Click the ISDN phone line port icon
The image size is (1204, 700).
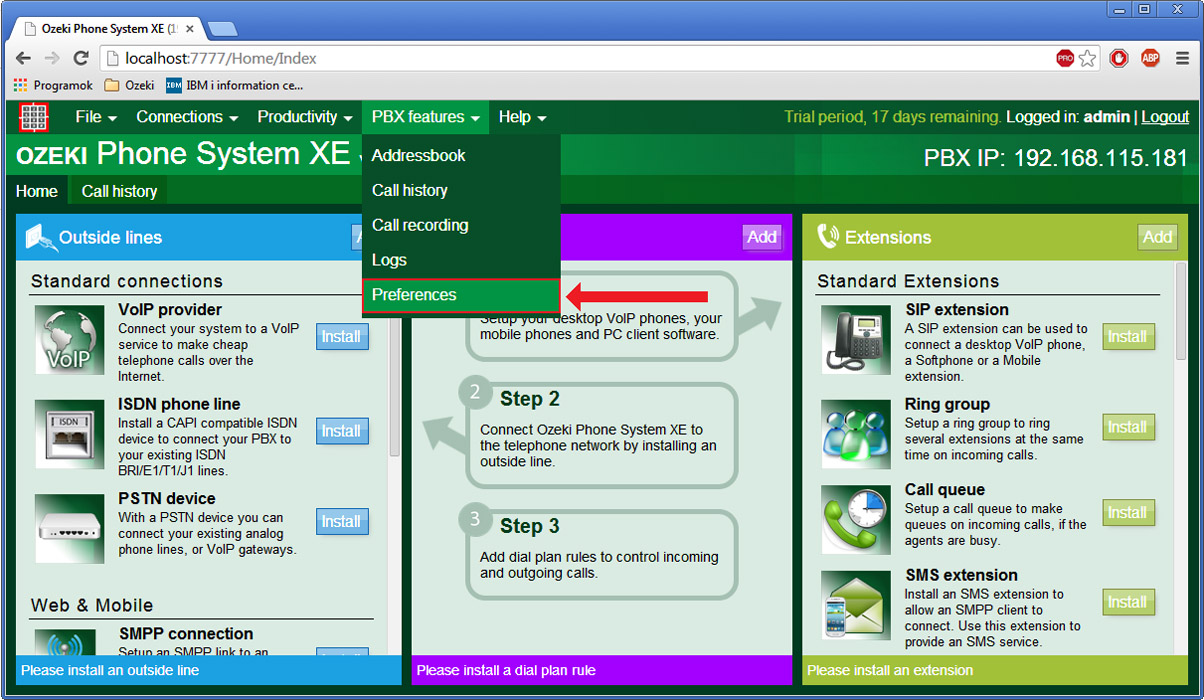tap(69, 434)
